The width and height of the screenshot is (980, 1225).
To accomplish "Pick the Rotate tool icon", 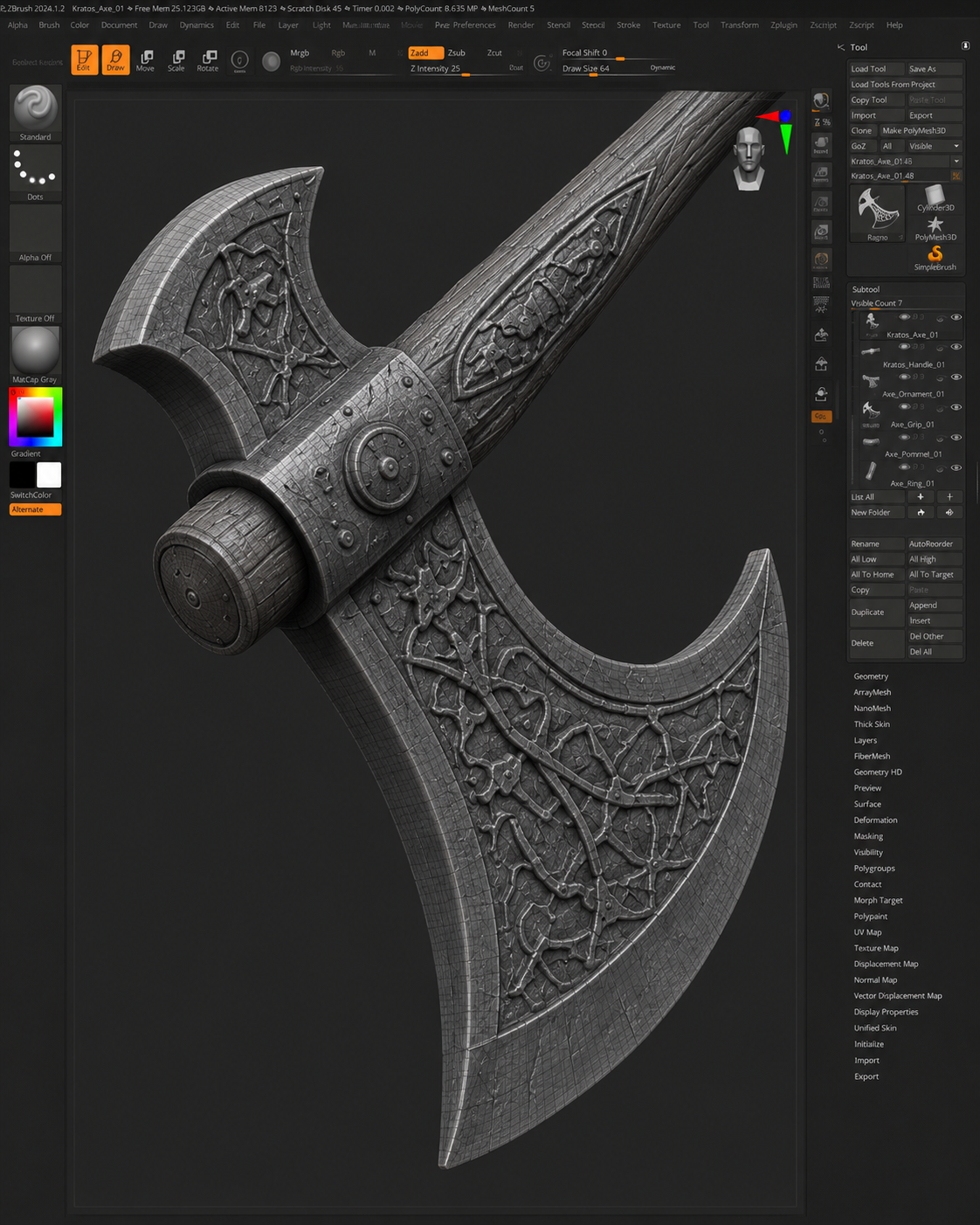I will point(208,59).
